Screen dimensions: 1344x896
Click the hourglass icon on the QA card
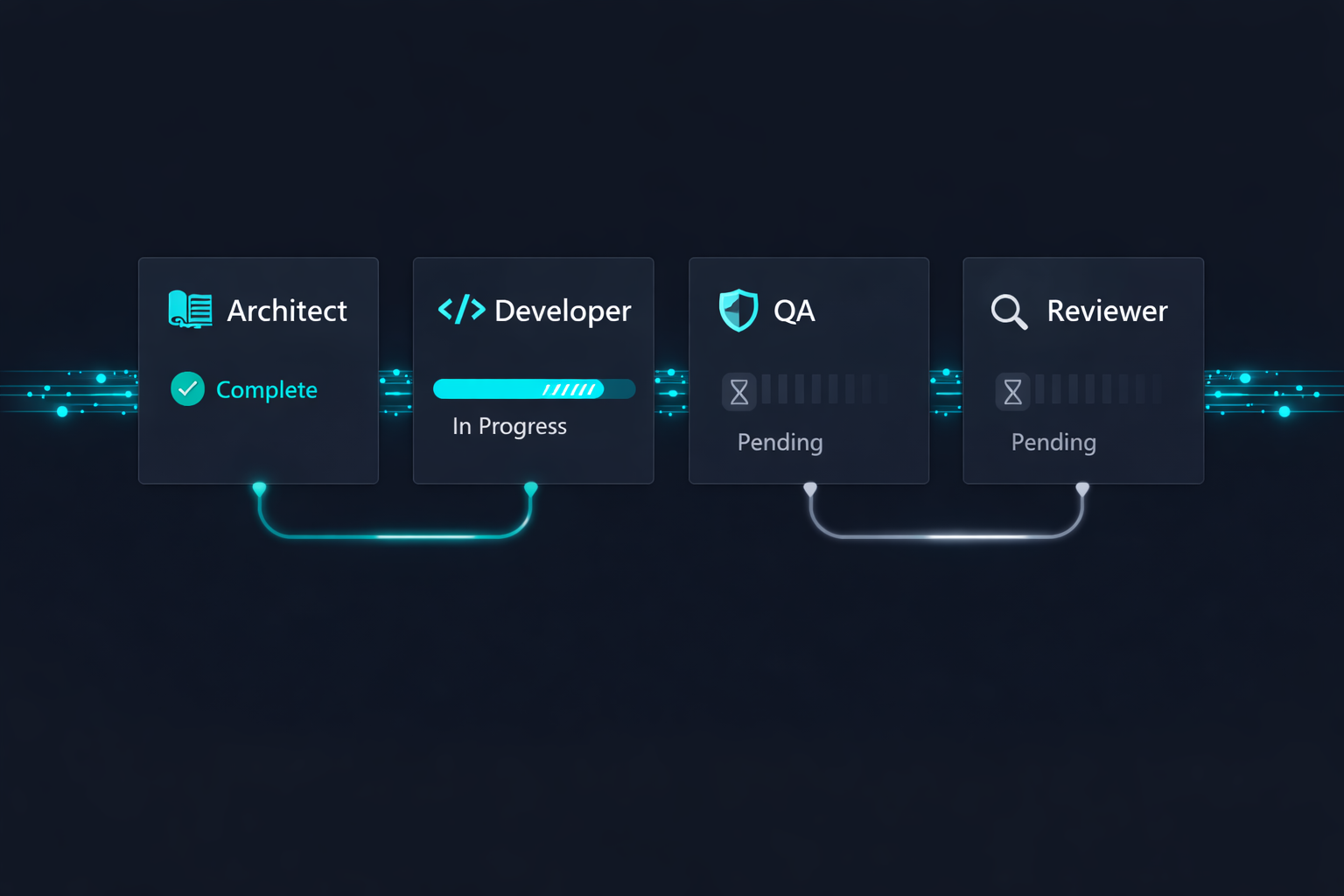(738, 391)
